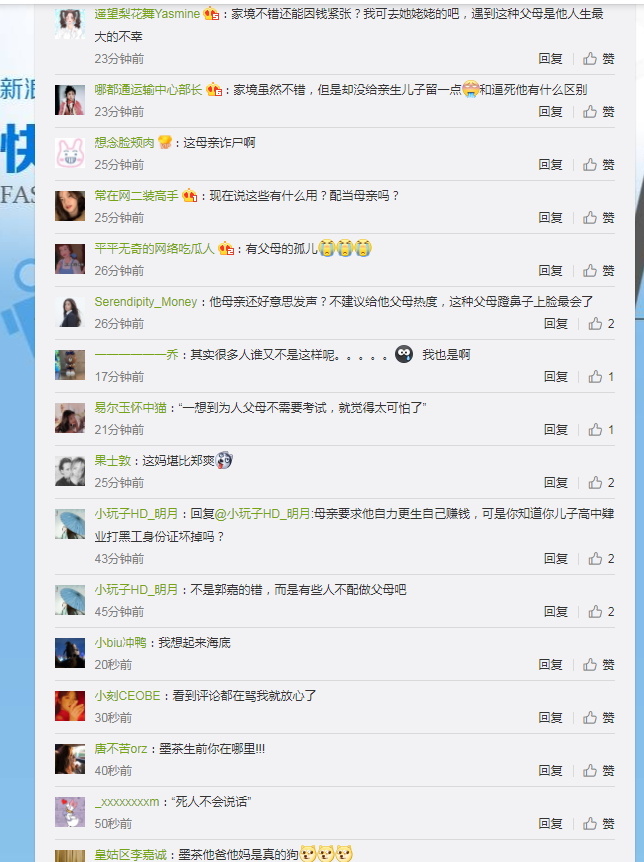Reply to 哪都通运输中心部长's comment
This screenshot has width=644, height=862.
(551, 112)
